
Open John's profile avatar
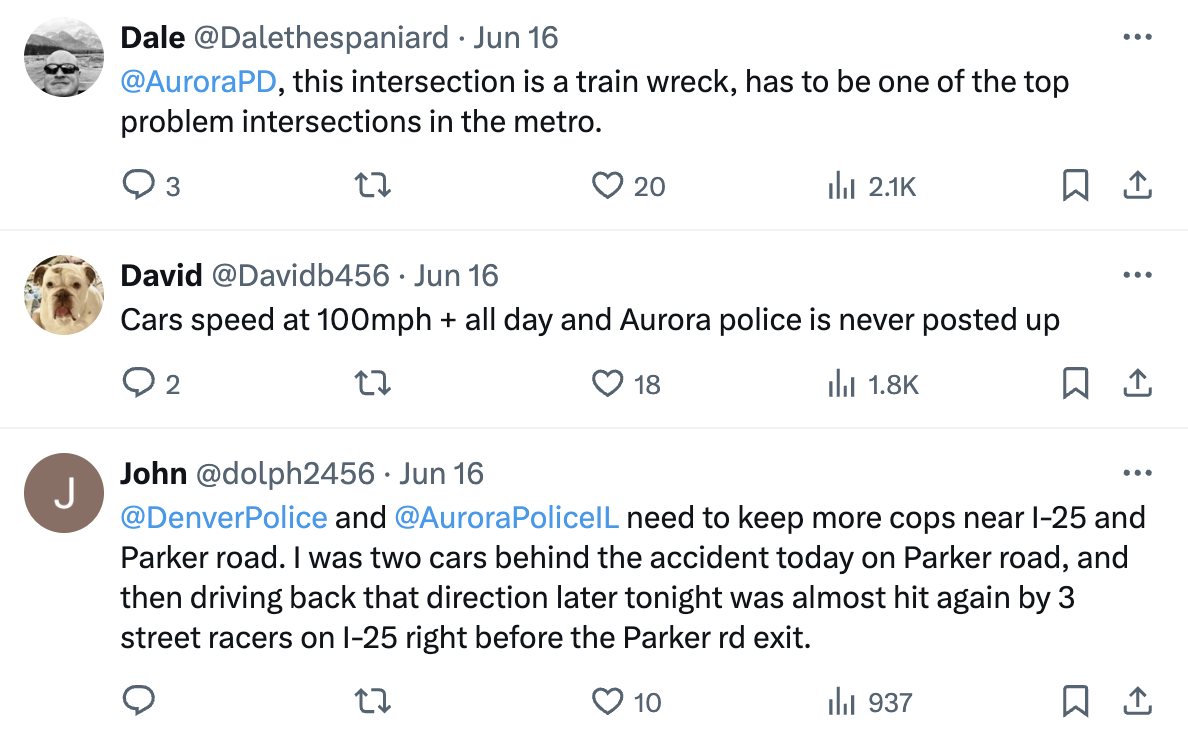63,493
